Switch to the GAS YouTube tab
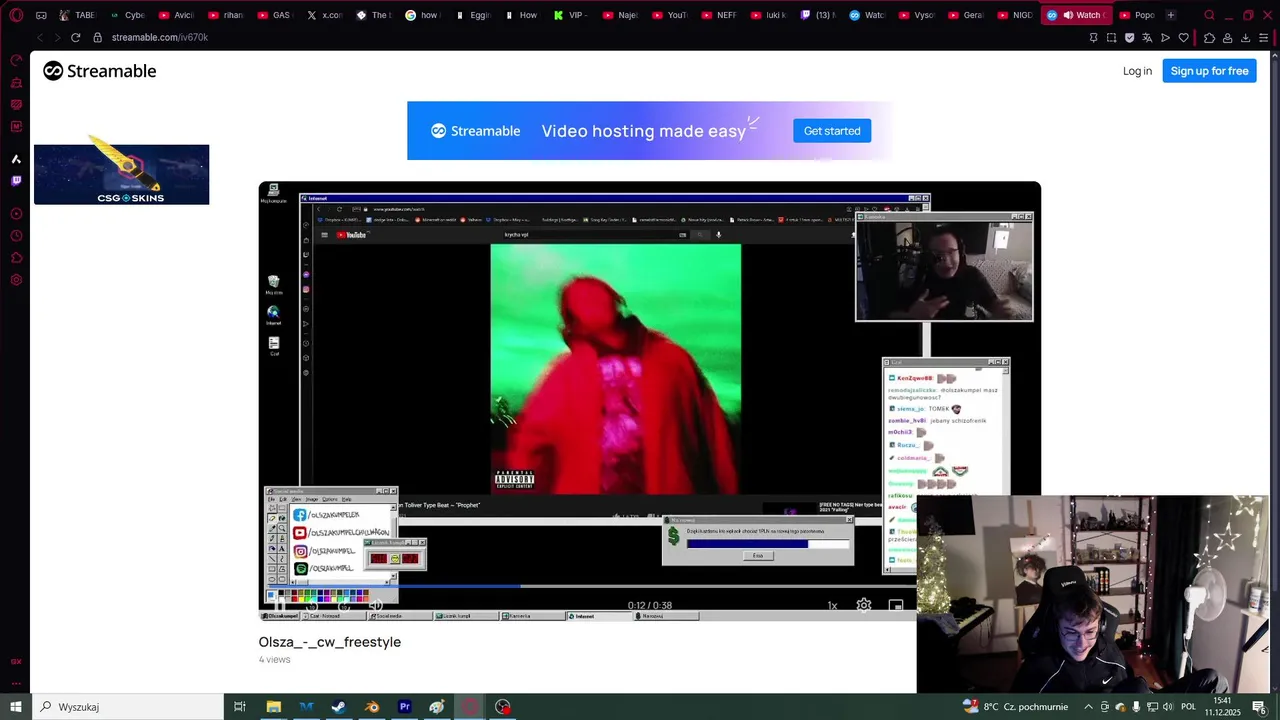The width and height of the screenshot is (1280, 720). pyautogui.click(x=275, y=15)
